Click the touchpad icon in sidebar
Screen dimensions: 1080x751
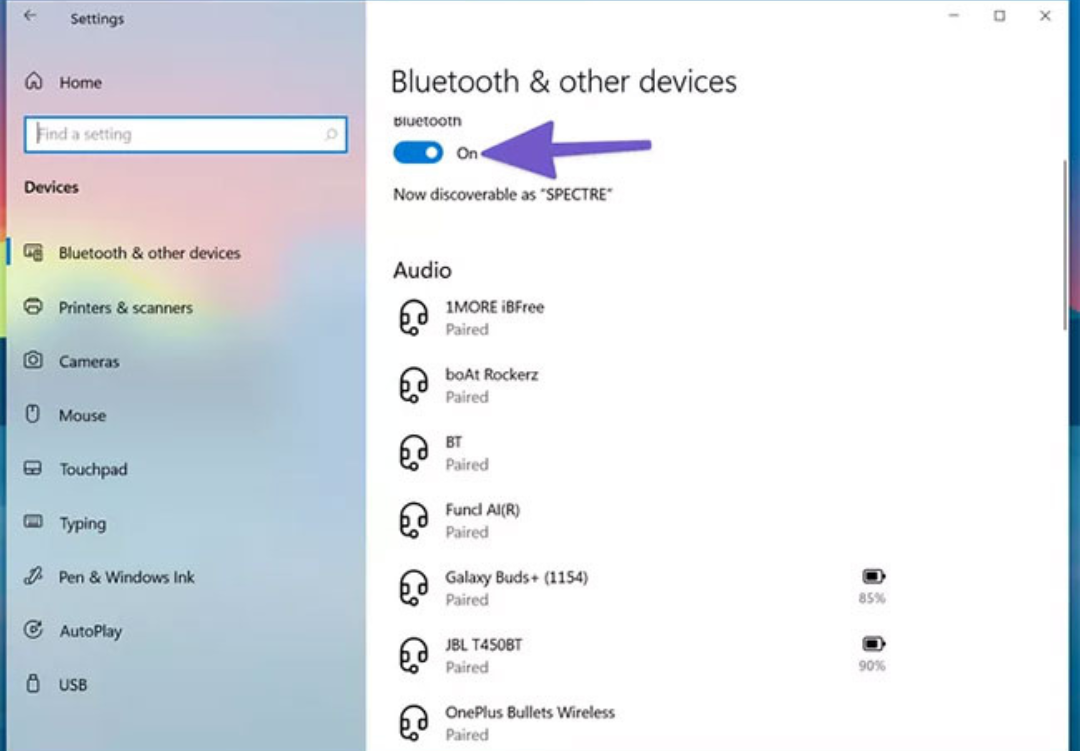(33, 468)
